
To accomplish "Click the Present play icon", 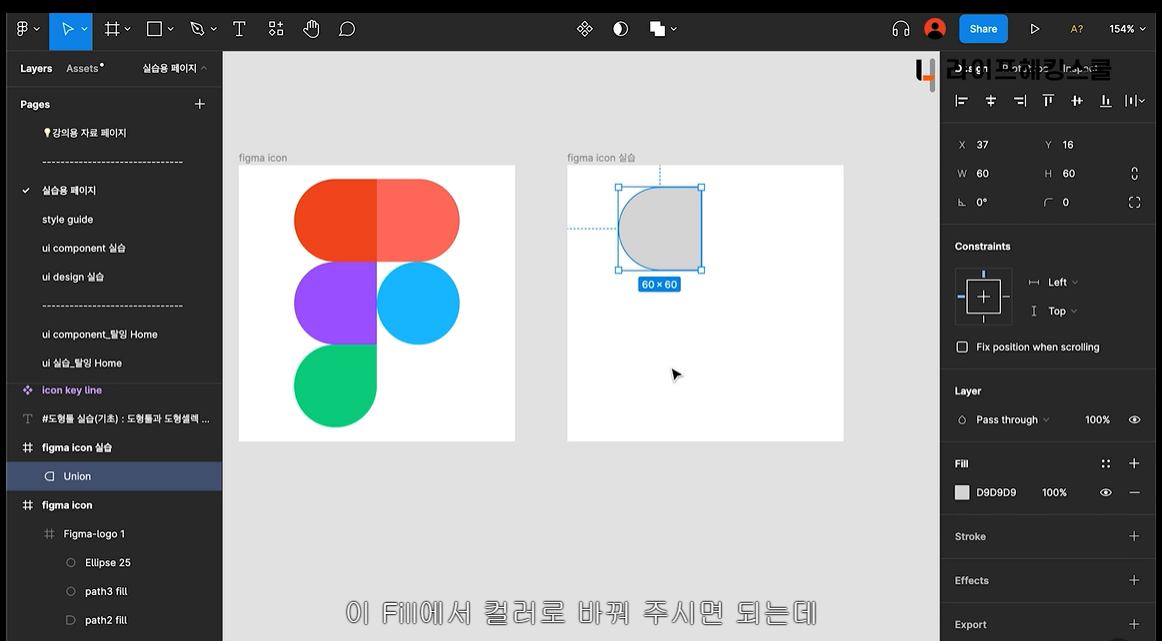I will click(x=1035, y=29).
